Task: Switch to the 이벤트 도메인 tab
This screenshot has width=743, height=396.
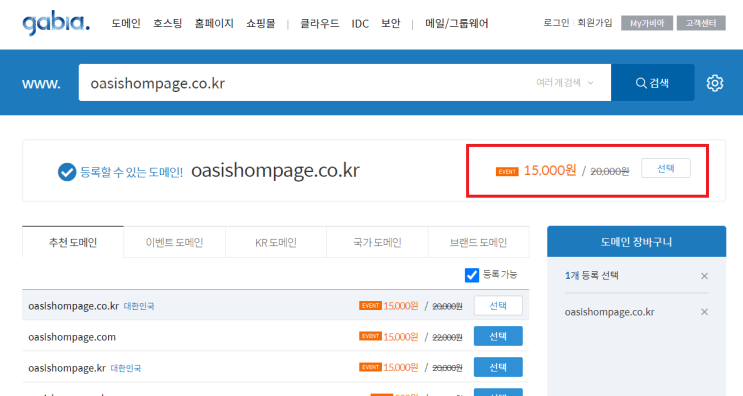Action: point(174,243)
